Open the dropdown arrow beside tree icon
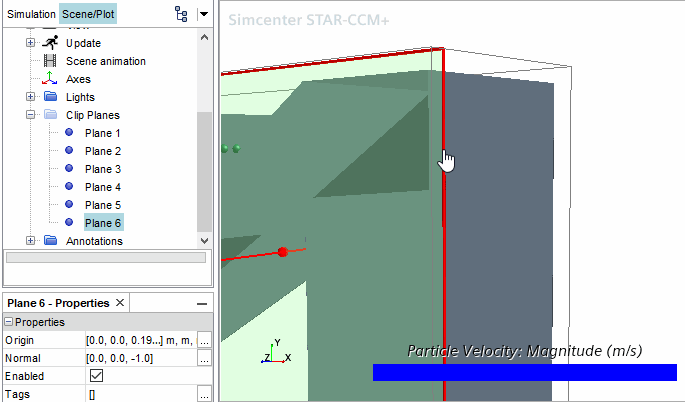685x402 pixels. [204, 14]
